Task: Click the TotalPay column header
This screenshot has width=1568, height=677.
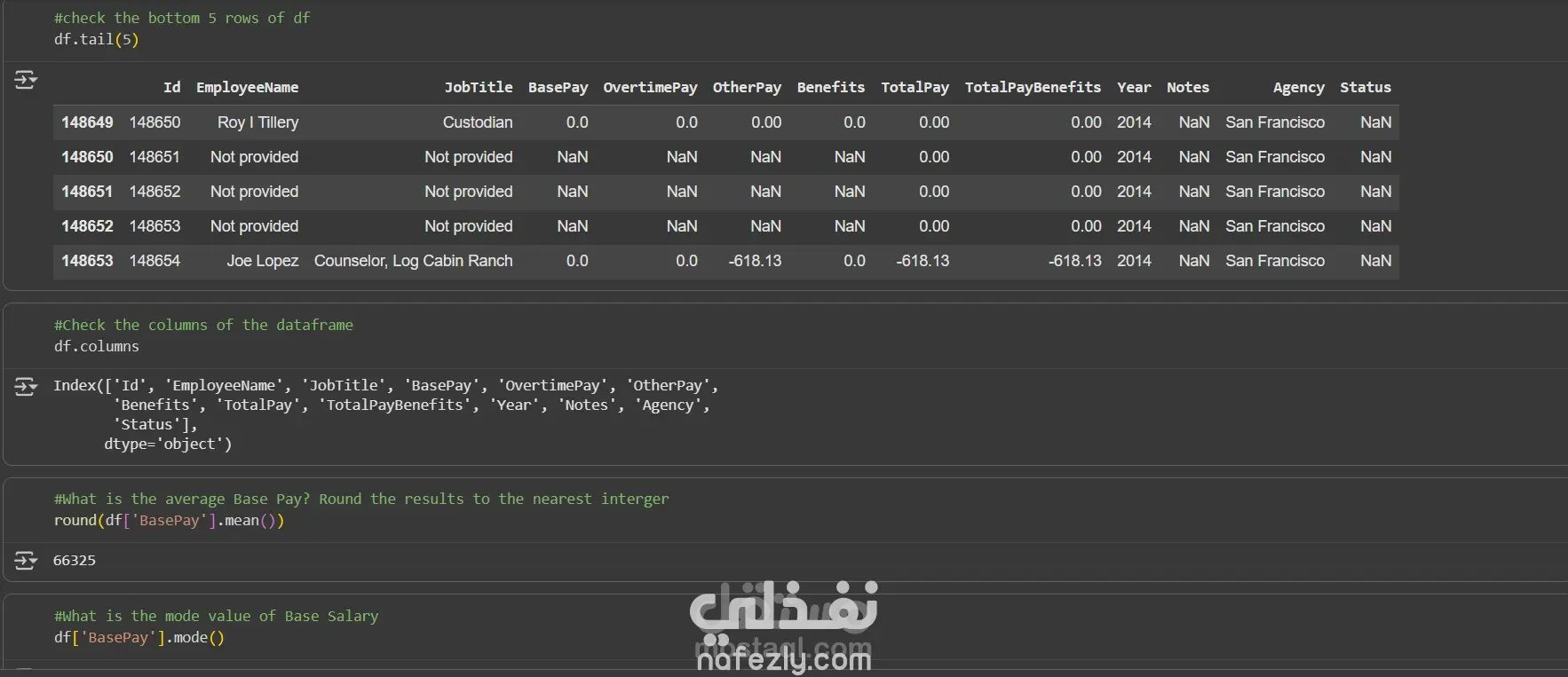Action: (x=915, y=87)
